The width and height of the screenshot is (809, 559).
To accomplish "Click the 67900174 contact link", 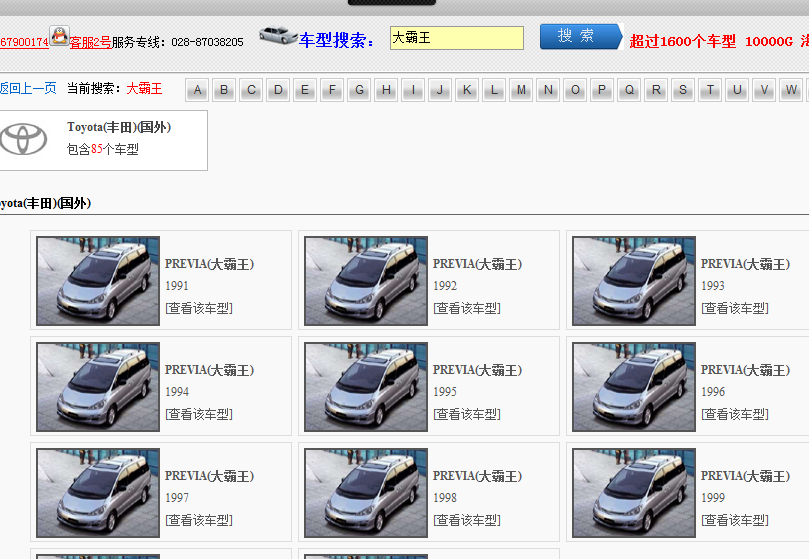I will point(24,42).
